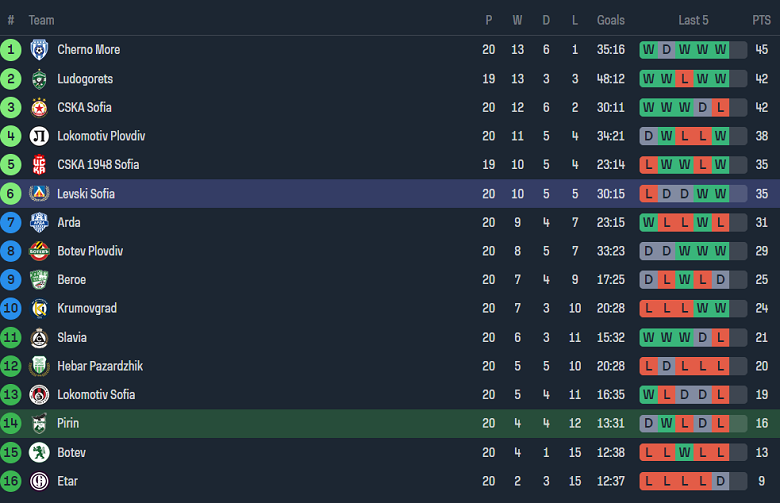Click the Levski Sofia club crest
This screenshot has height=503, width=780.
[39, 194]
